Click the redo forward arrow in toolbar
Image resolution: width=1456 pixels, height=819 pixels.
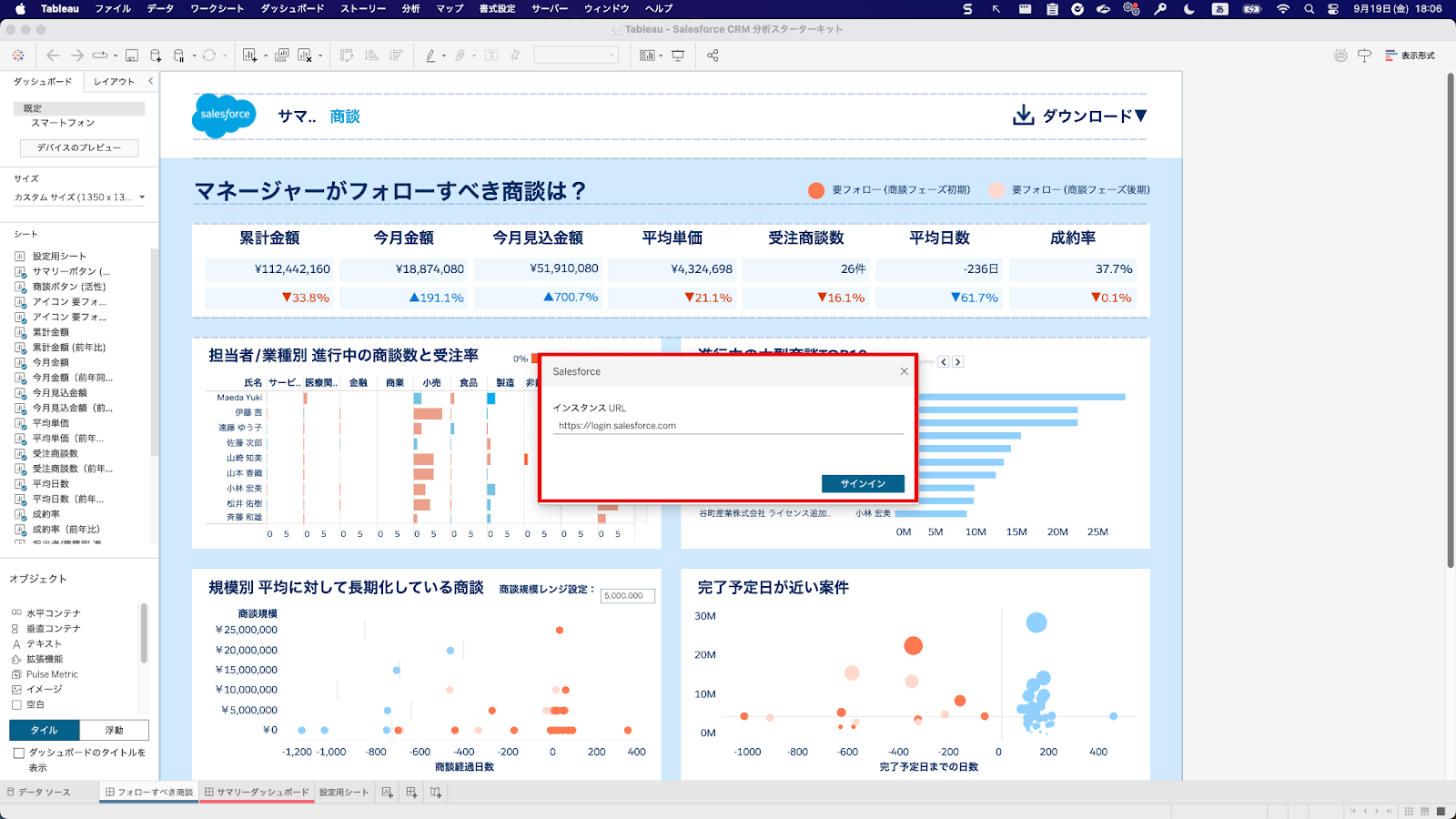pyautogui.click(x=77, y=56)
